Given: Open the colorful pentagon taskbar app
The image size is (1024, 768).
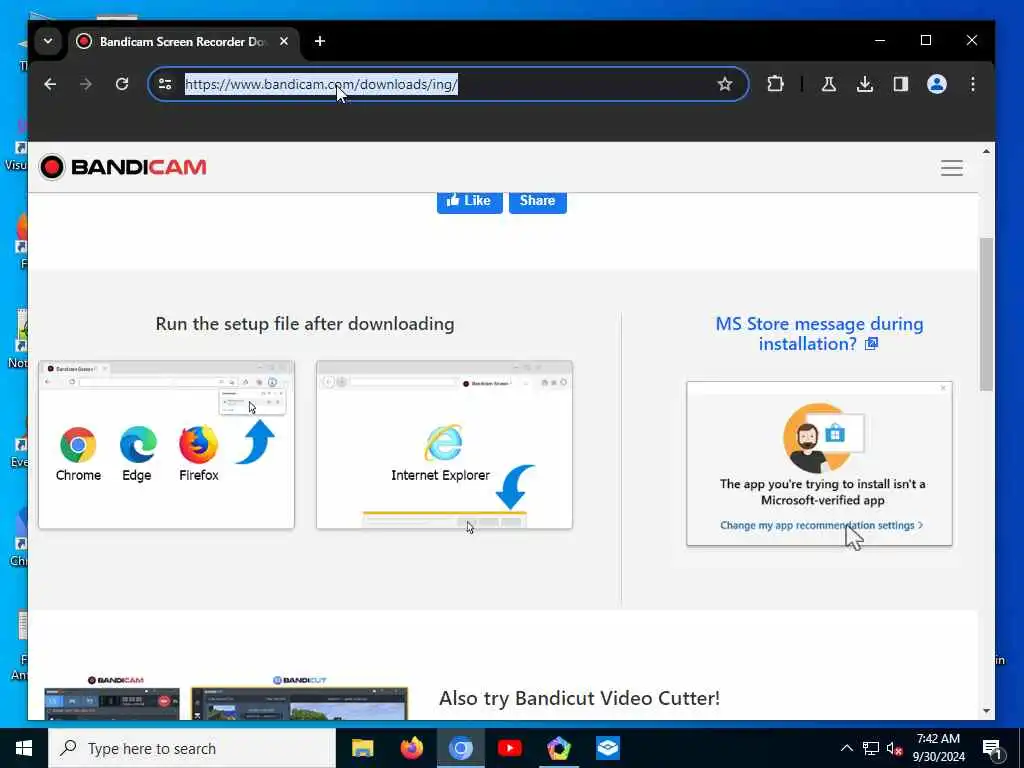Looking at the screenshot, I should click(x=558, y=748).
